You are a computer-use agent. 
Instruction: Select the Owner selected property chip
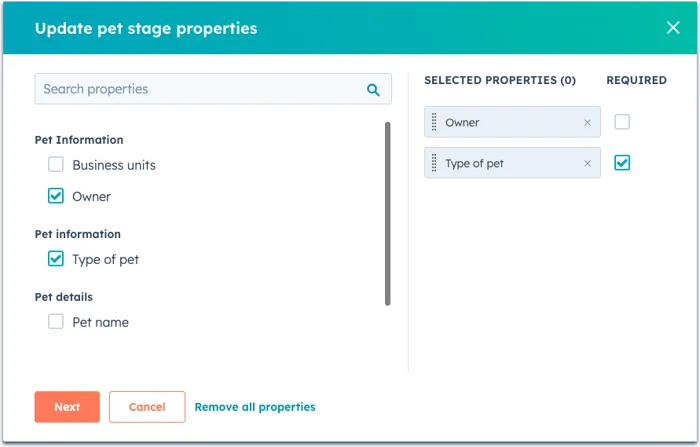point(512,122)
